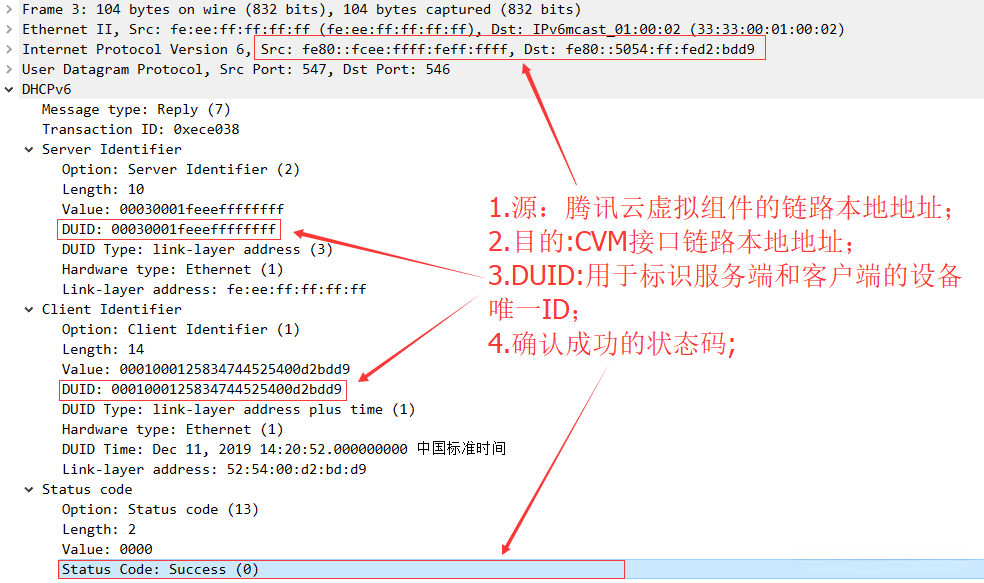The image size is (984, 583).
Task: Collapse the DHCPv6 section
Action: pos(9,90)
